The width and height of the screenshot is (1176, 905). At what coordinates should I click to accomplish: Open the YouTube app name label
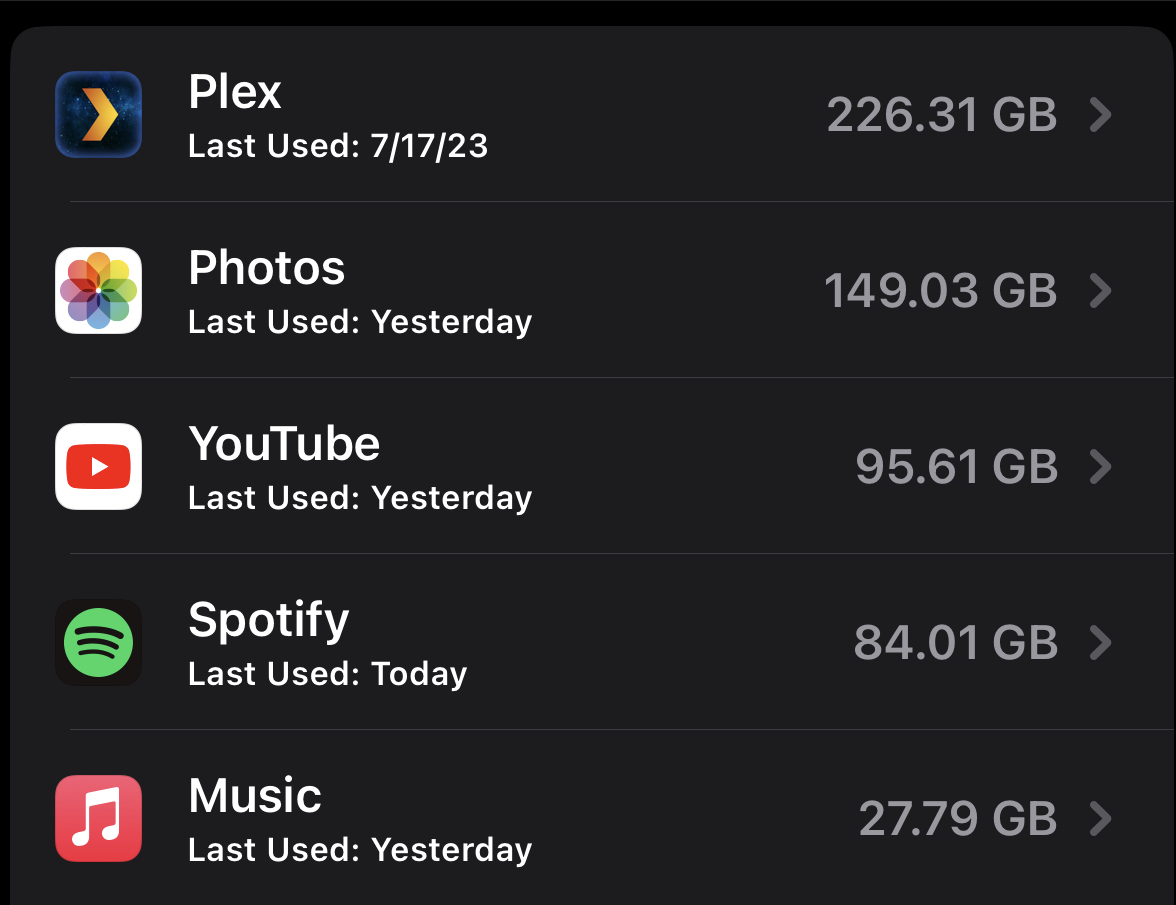pyautogui.click(x=284, y=443)
